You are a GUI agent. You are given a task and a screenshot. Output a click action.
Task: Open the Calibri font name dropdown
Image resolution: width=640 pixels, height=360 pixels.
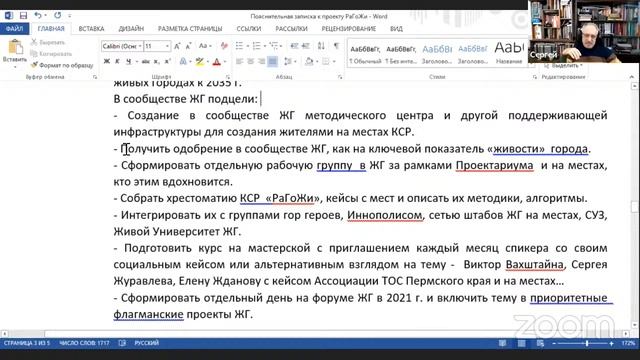click(x=140, y=46)
